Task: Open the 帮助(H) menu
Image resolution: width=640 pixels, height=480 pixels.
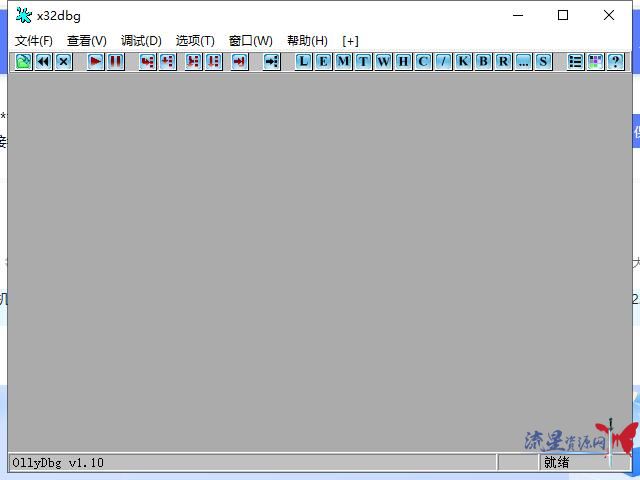Action: (307, 41)
